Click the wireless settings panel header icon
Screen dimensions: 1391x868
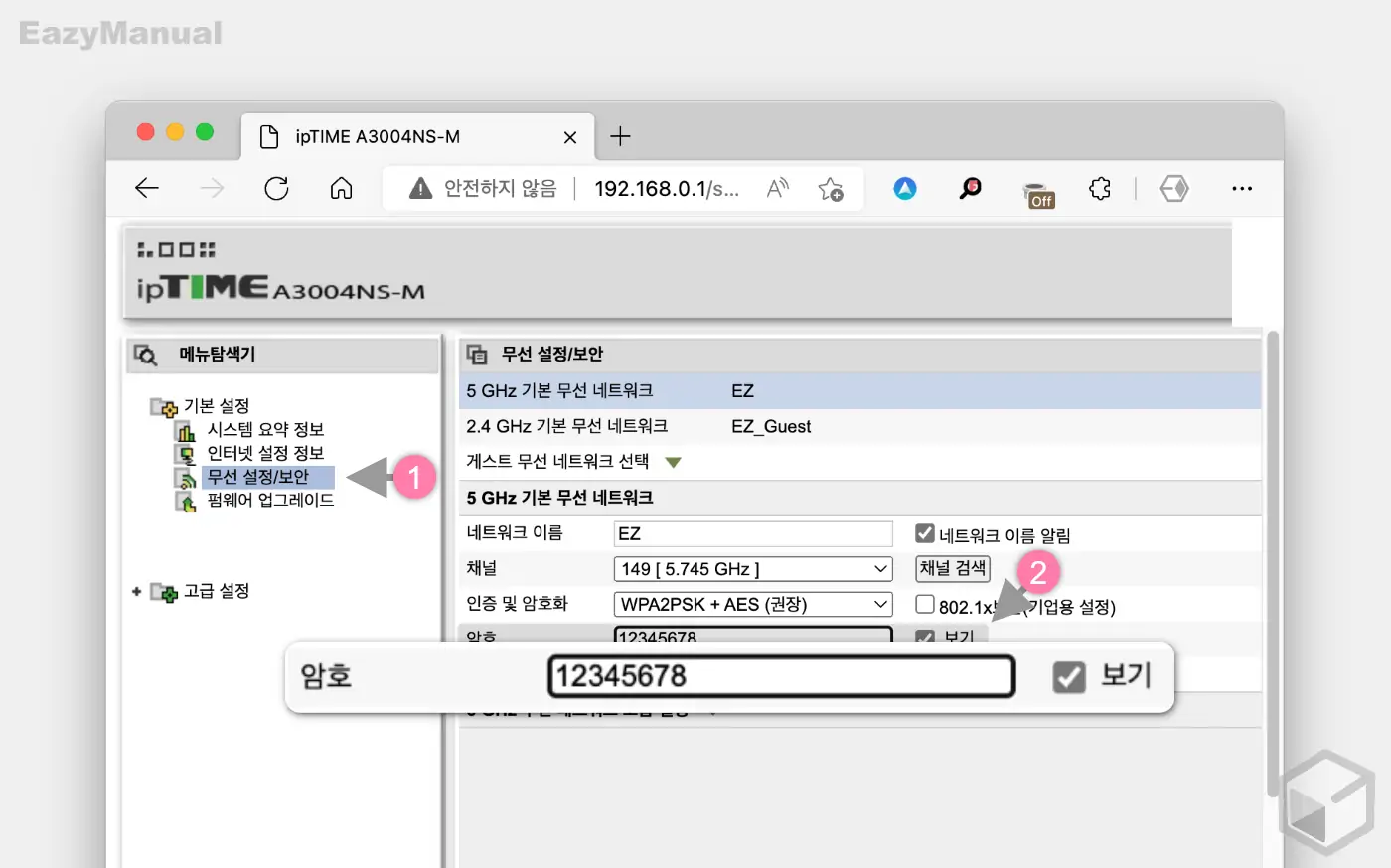tap(477, 355)
